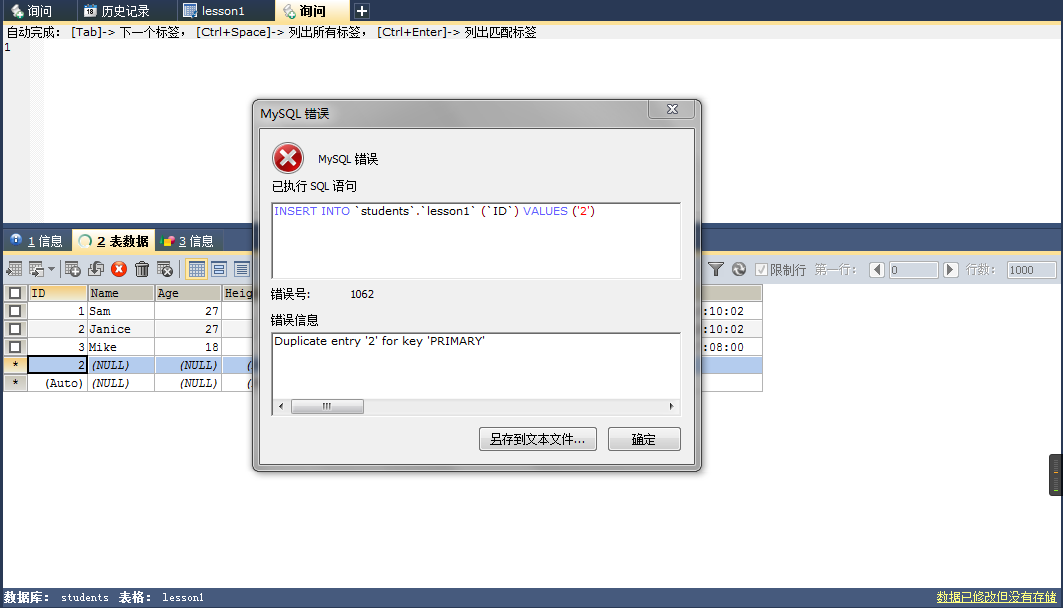
Task: Click the duplicate row icon
Action: pyautogui.click(x=96, y=269)
